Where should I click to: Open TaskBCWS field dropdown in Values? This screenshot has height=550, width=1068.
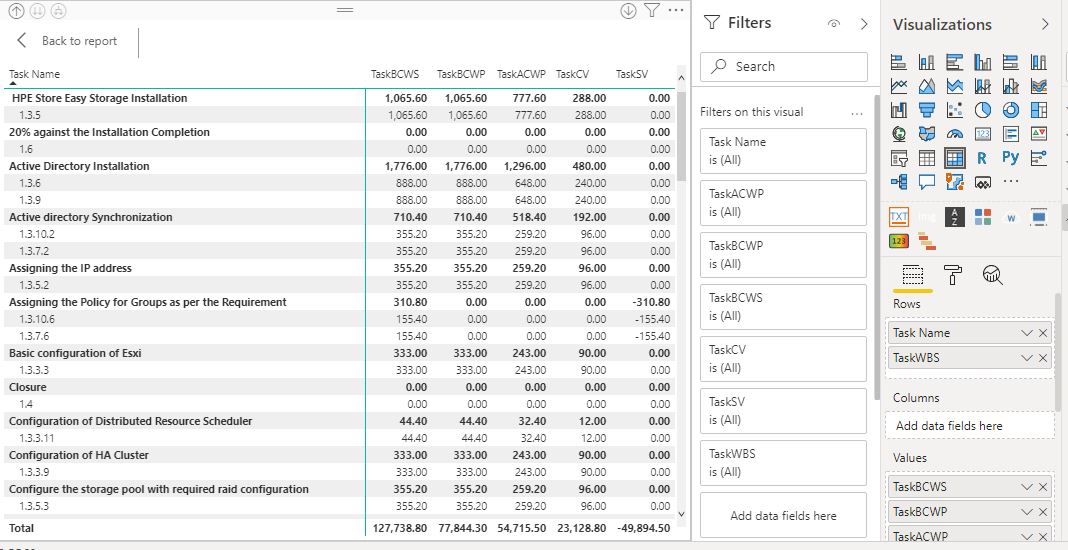pos(1027,487)
